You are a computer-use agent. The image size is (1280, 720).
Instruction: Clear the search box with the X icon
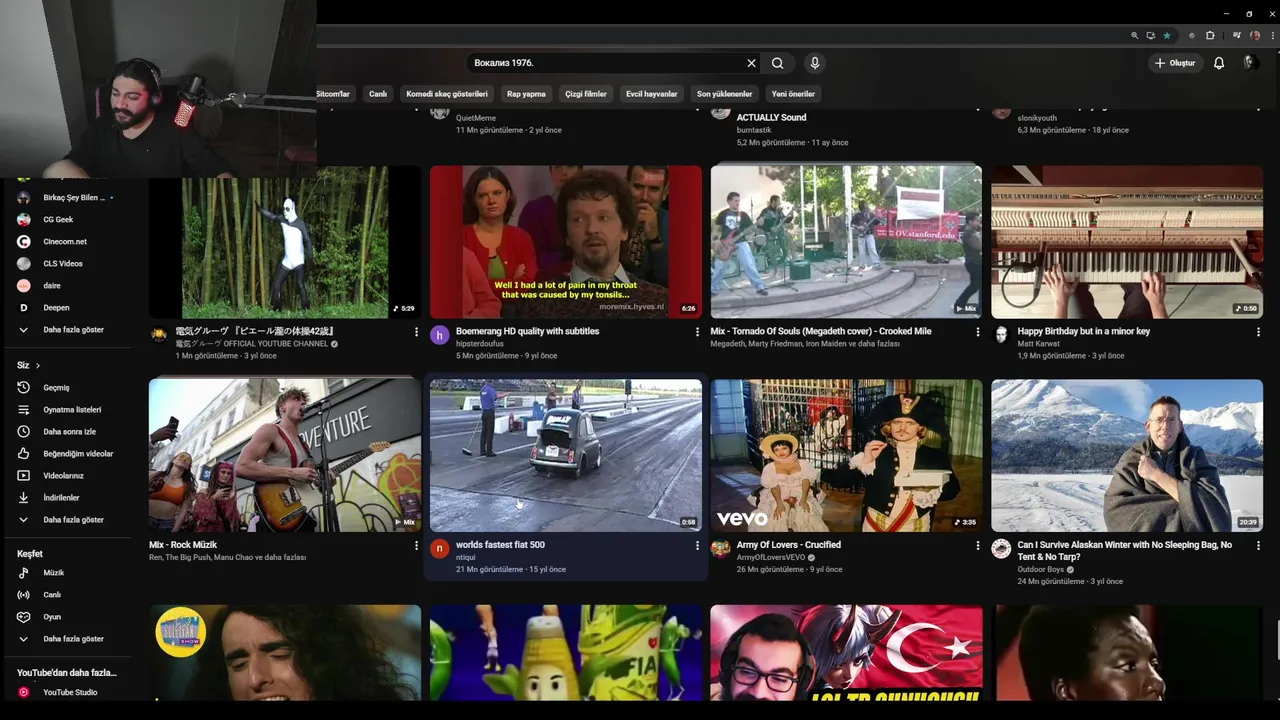pos(751,63)
